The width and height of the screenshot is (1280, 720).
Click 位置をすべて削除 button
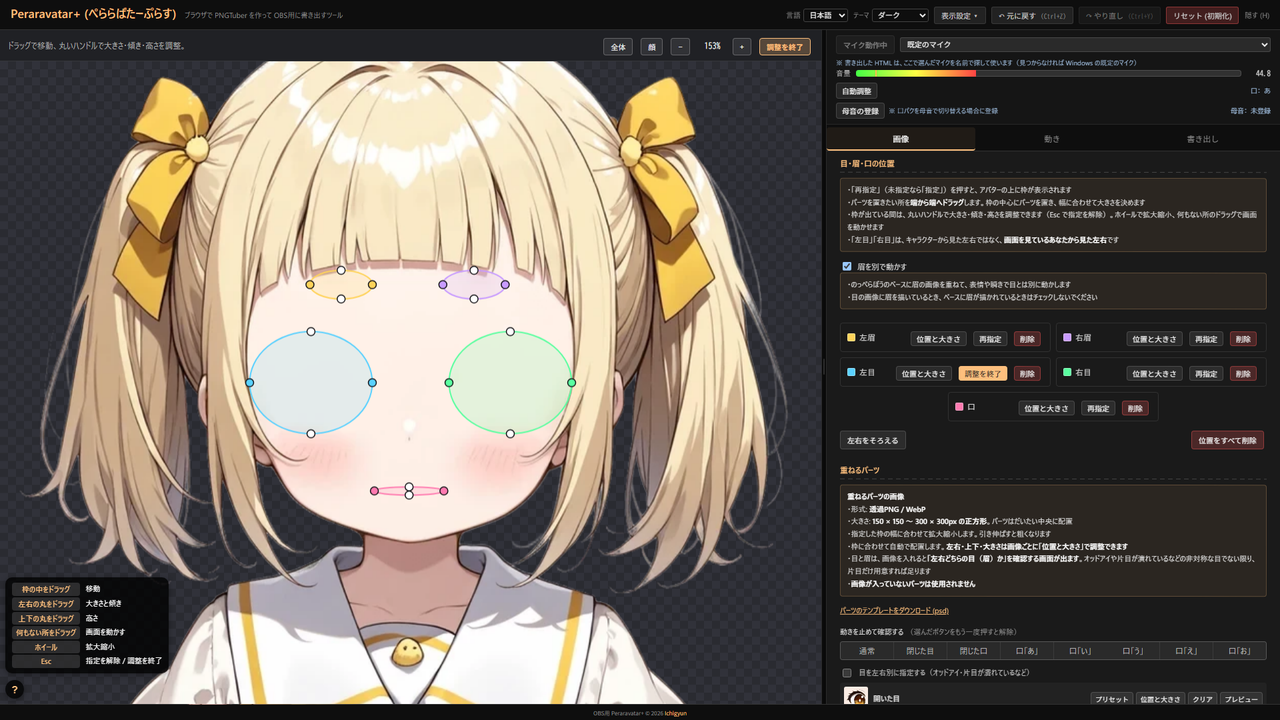pyautogui.click(x=1227, y=440)
